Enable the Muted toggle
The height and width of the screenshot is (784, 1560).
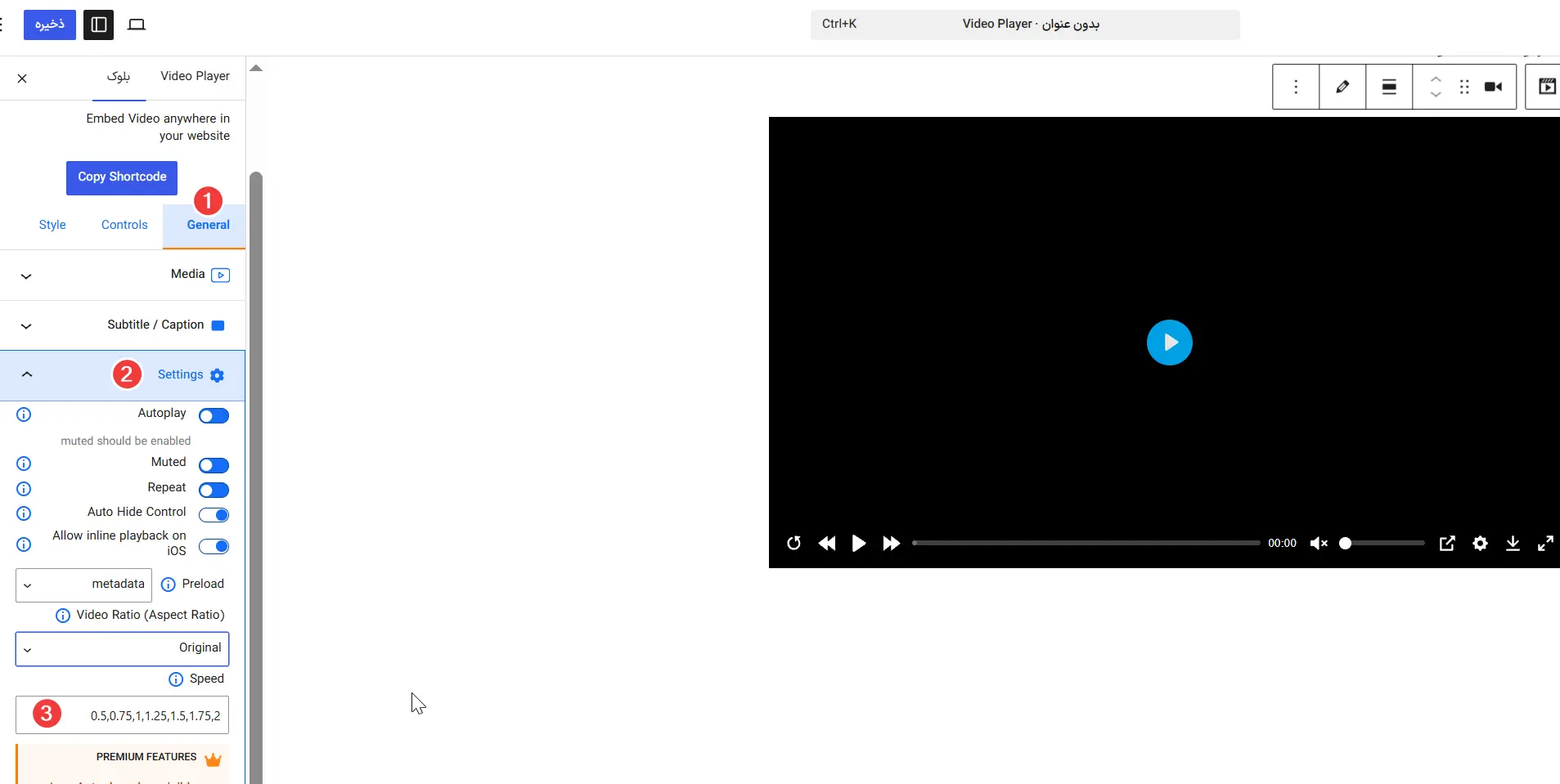214,465
